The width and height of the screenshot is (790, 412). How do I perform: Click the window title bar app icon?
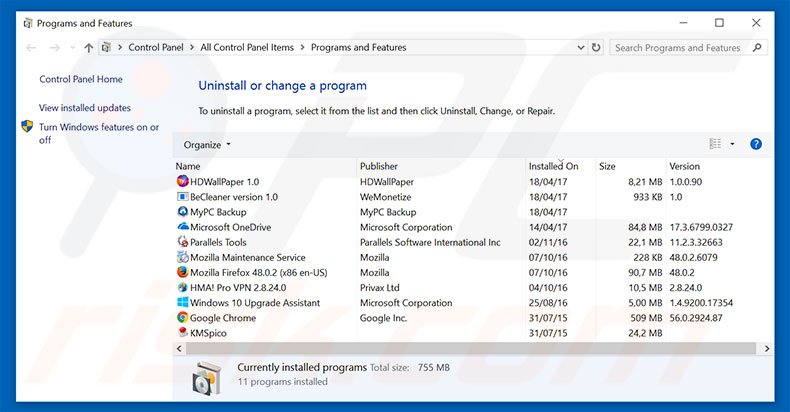pos(28,23)
